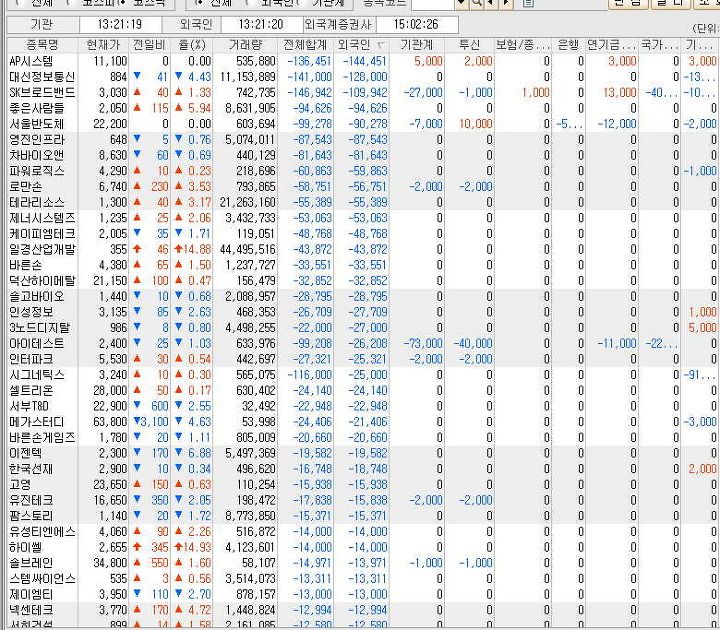The height and width of the screenshot is (630, 720).
Task: Click the 외국인 table column header with sort arrow
Action: tap(361, 45)
